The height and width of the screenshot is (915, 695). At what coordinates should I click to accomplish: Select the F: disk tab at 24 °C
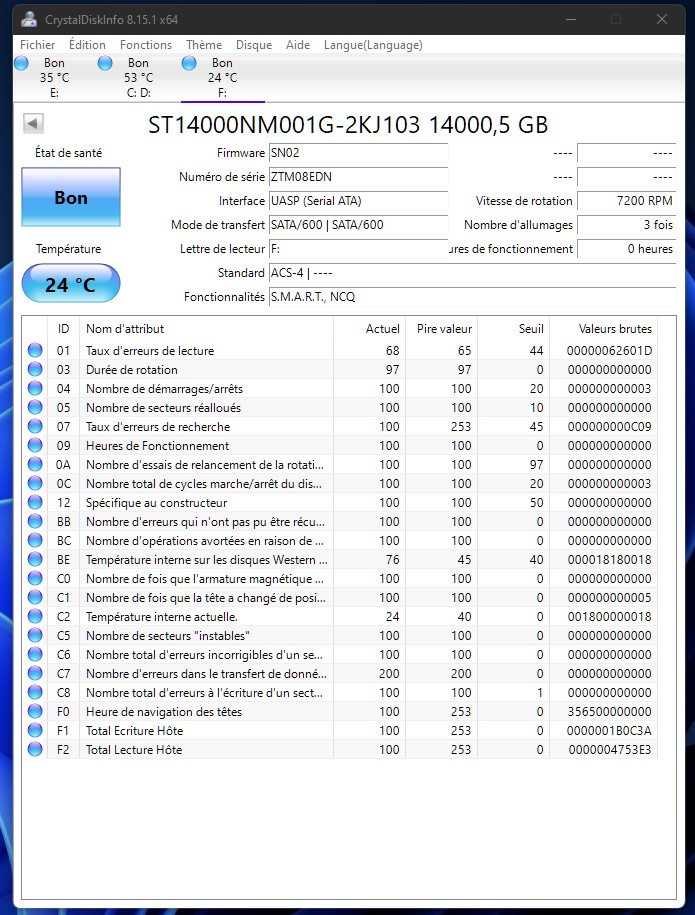[x=223, y=78]
